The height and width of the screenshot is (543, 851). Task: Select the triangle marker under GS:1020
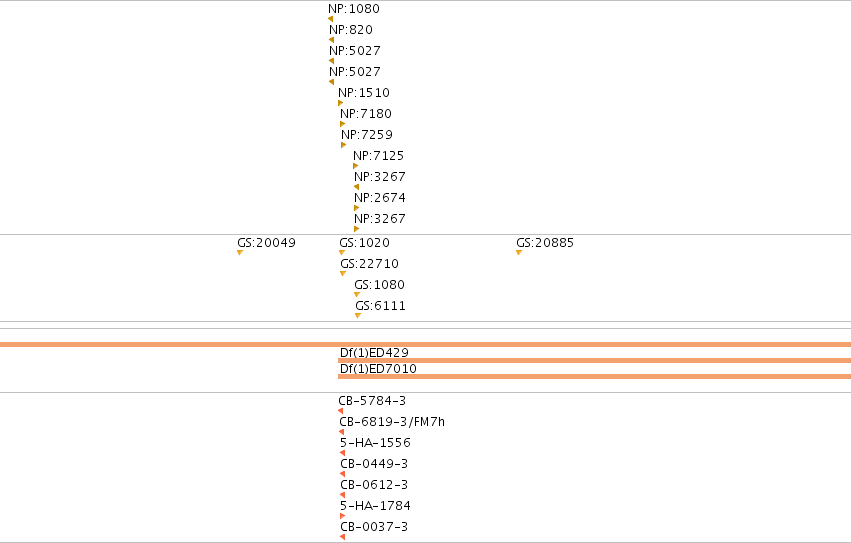[342, 252]
